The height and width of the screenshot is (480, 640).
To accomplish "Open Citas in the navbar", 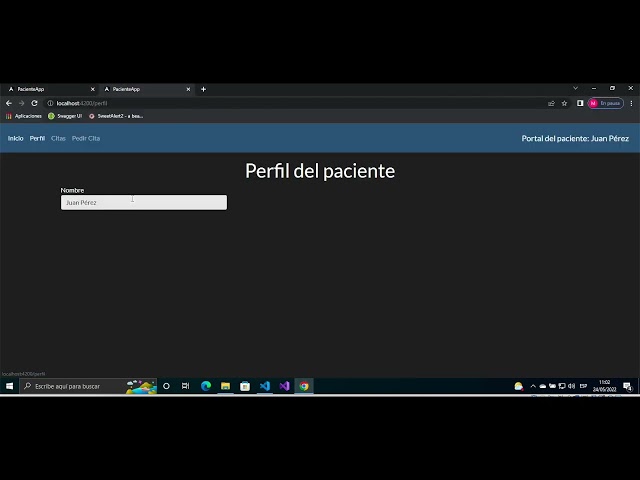I will point(58,138).
